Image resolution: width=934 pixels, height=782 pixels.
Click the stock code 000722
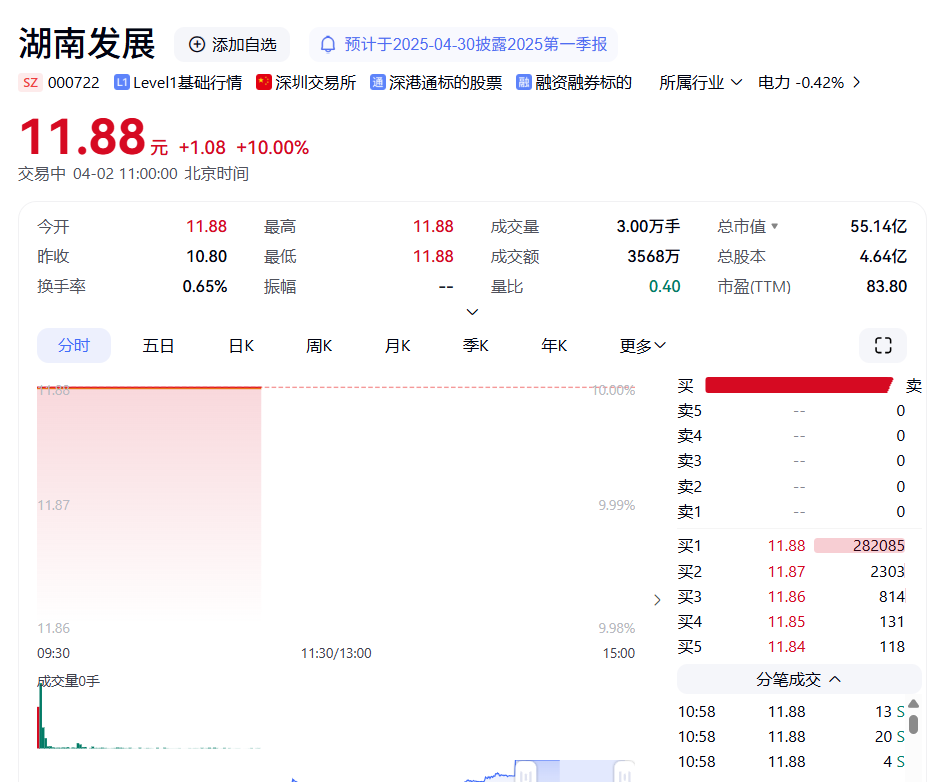coord(73,83)
